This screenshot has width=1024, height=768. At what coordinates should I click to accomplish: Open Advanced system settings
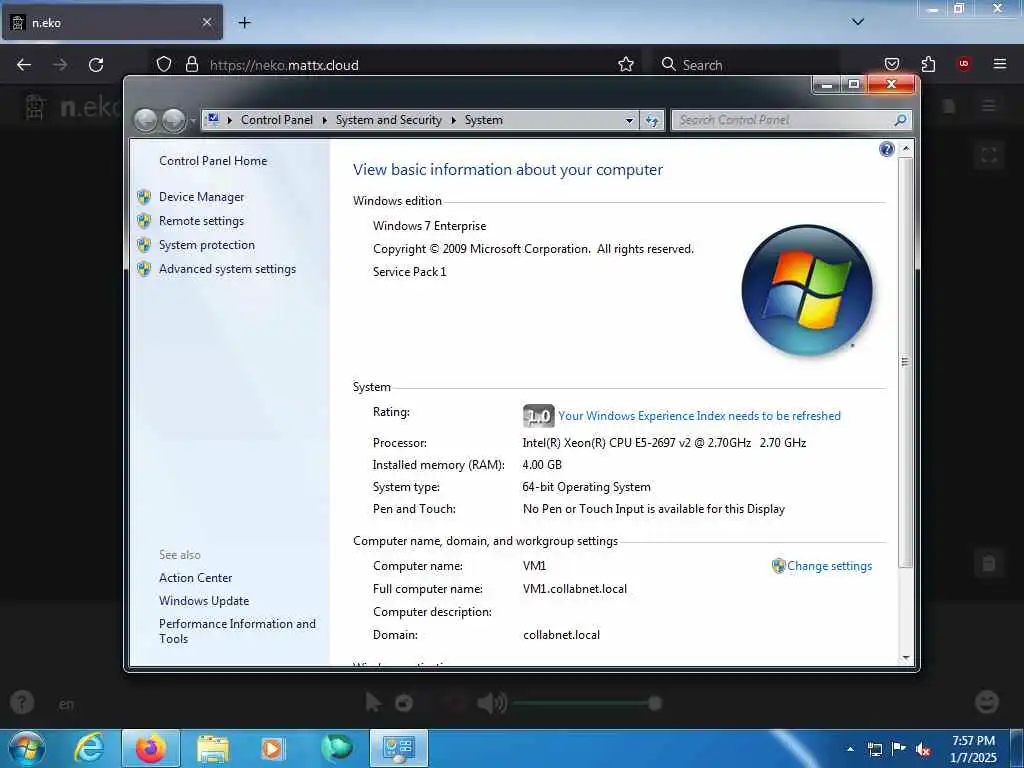tap(227, 269)
